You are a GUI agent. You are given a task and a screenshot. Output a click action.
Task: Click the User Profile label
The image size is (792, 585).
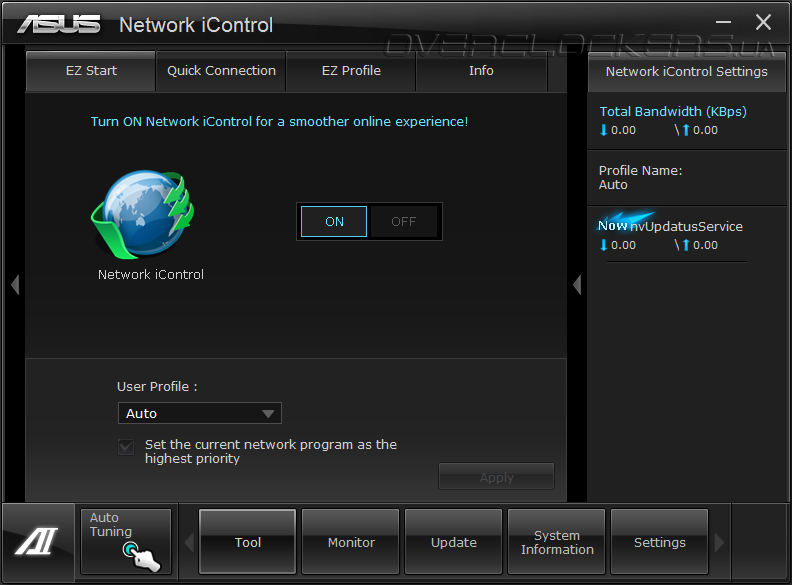157,386
